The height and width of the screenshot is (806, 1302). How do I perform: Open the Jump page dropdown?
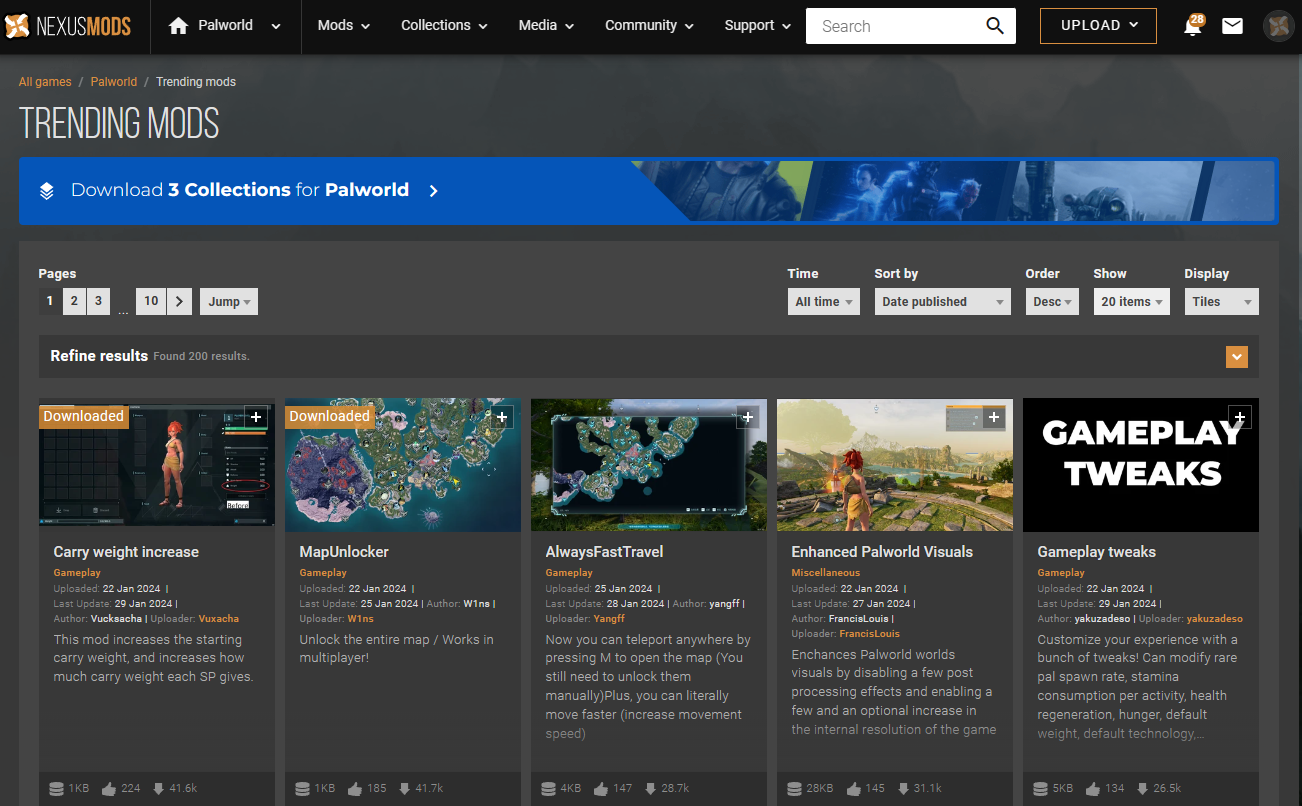[x=229, y=301]
